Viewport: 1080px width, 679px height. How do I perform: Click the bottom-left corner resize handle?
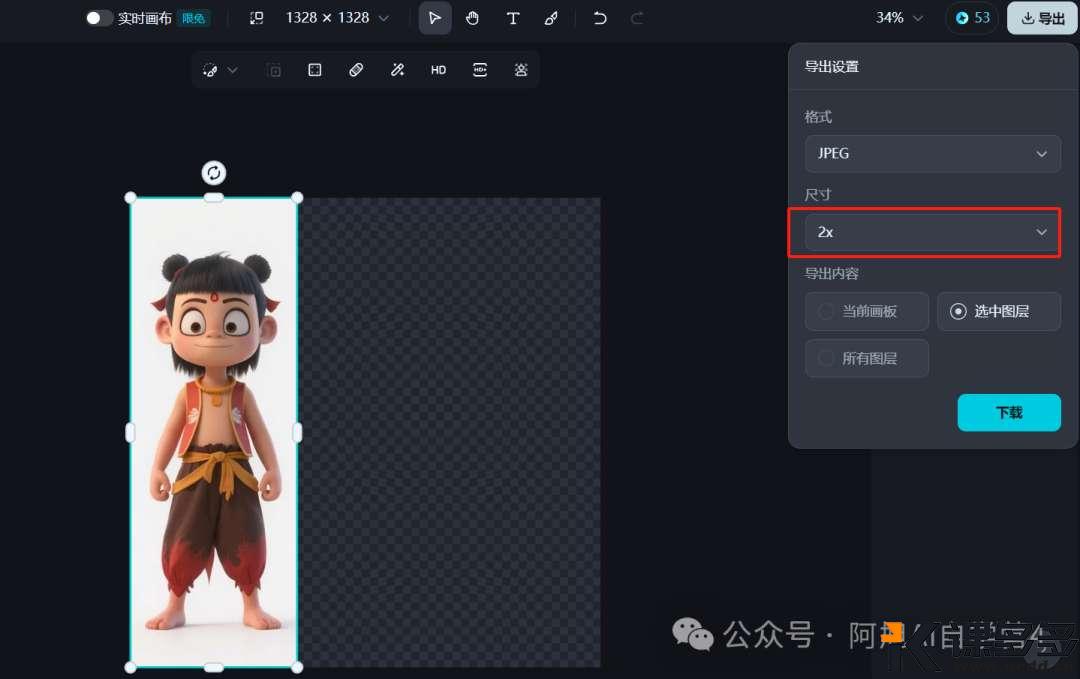pos(130,667)
